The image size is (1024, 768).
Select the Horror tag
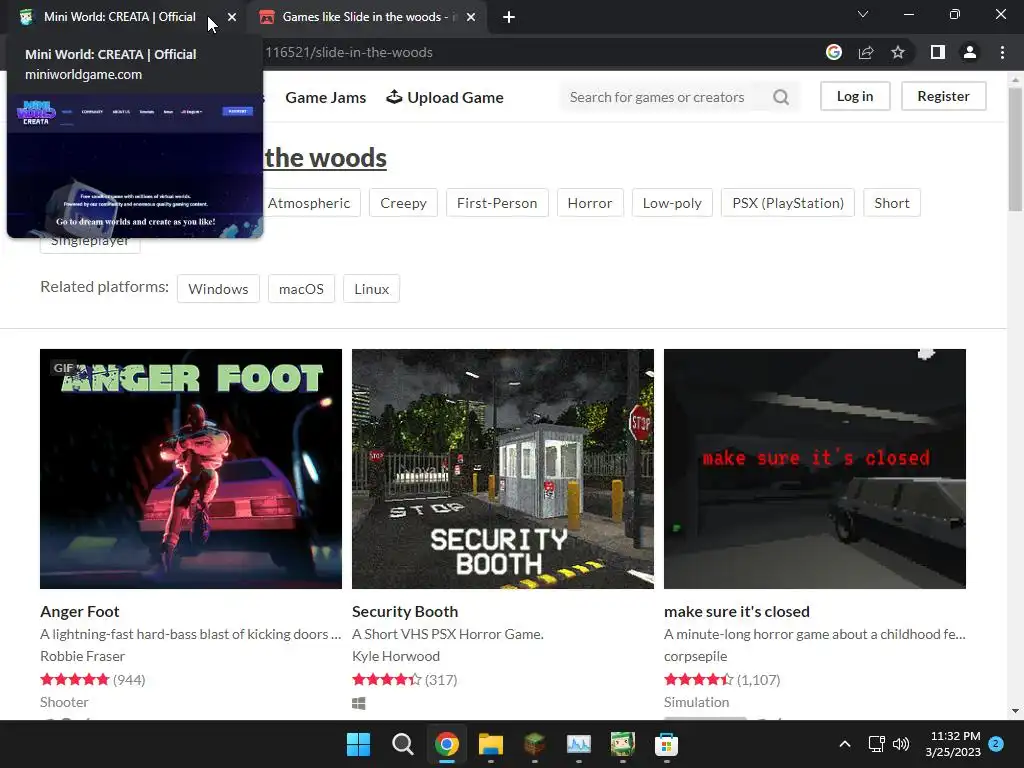[x=590, y=203]
